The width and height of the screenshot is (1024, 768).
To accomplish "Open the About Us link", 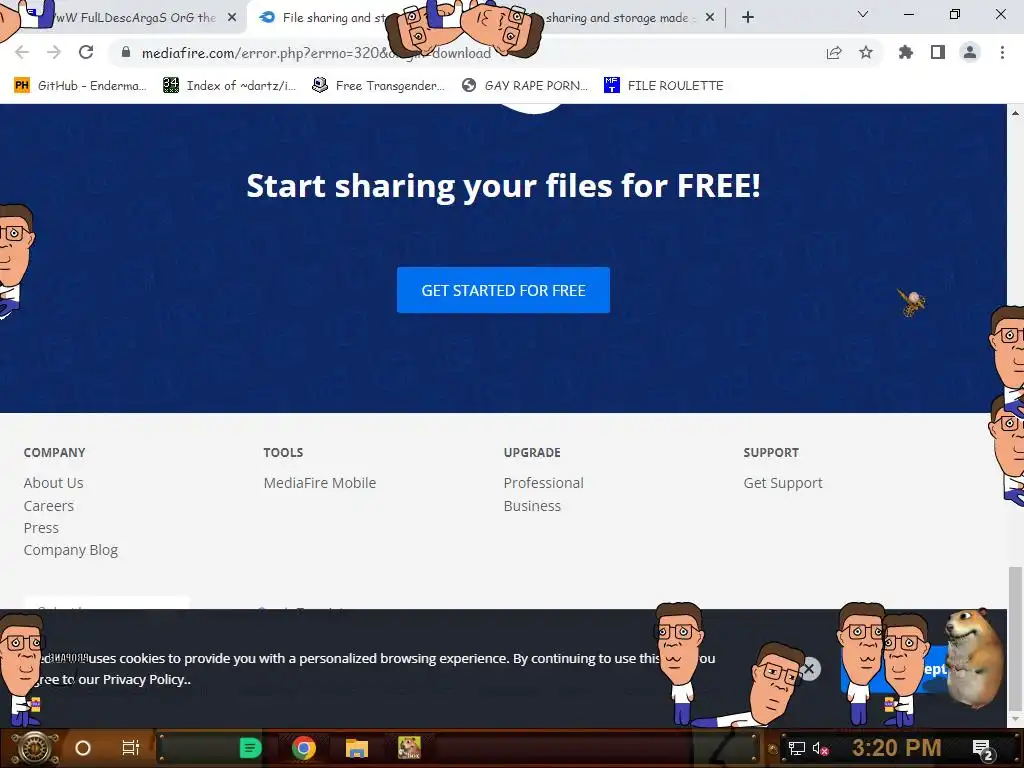I will point(54,483).
